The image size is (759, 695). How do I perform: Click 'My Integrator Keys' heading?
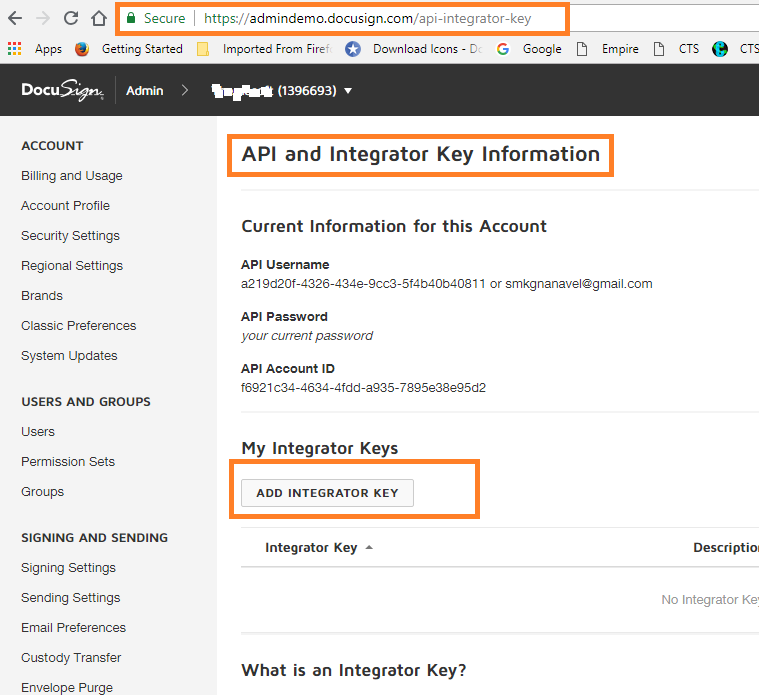(319, 448)
